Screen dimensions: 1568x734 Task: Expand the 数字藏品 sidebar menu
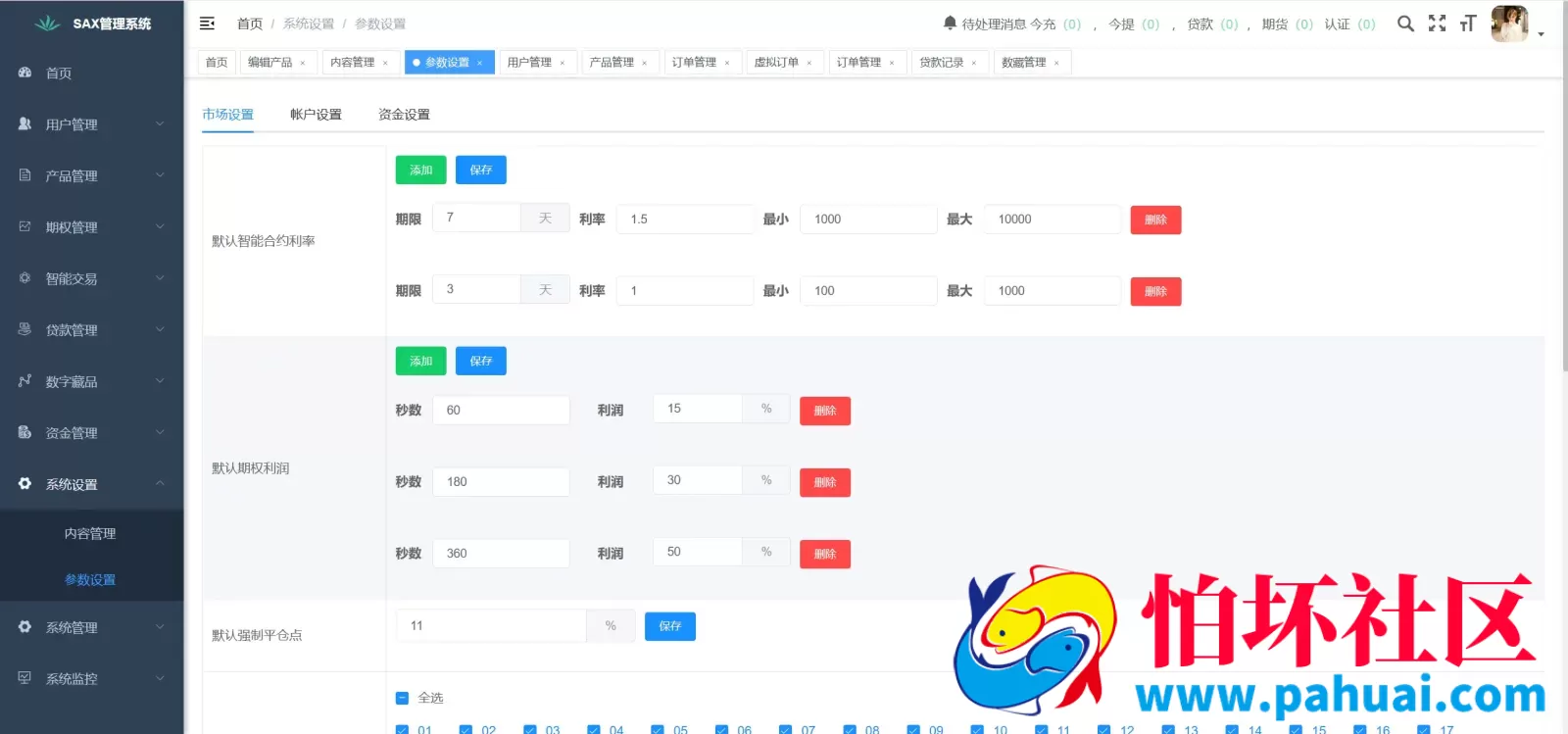[x=92, y=381]
